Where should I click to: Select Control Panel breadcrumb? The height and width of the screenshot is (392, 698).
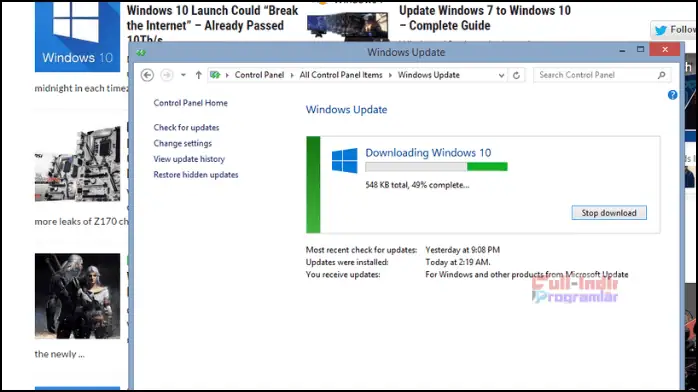click(259, 75)
